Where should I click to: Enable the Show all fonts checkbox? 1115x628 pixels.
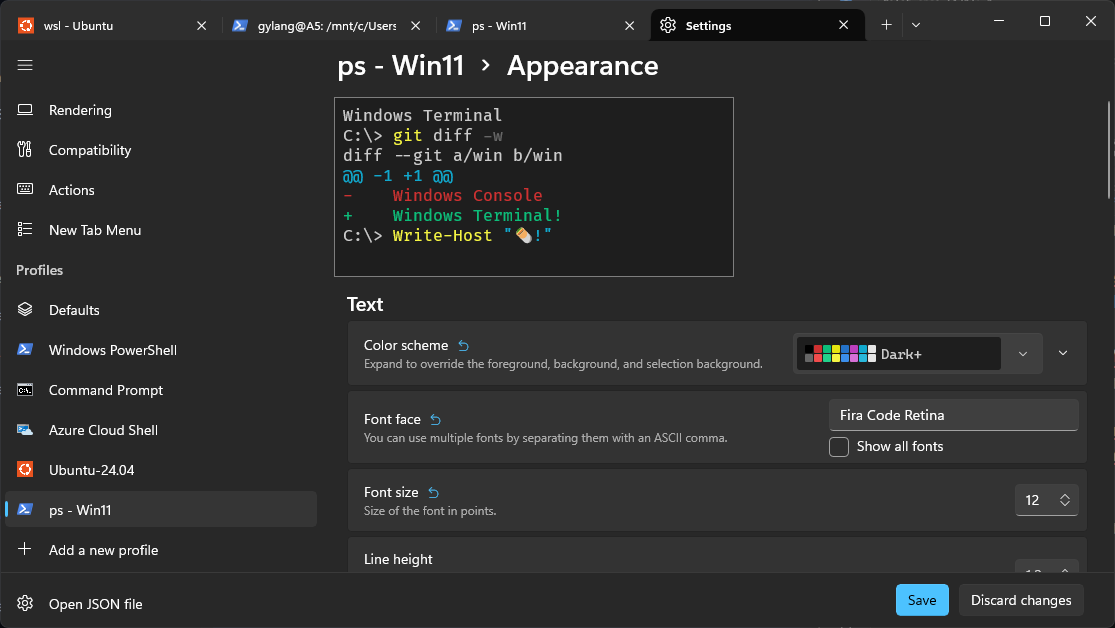pos(839,447)
